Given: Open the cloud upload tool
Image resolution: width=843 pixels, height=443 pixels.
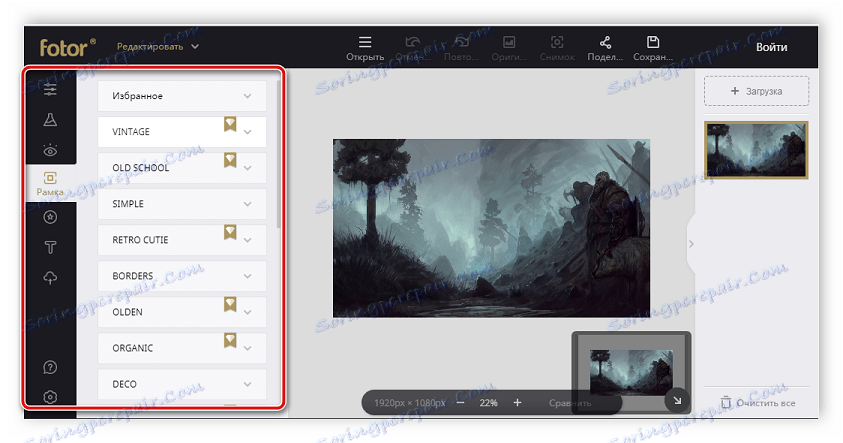Looking at the screenshot, I should 50,278.
